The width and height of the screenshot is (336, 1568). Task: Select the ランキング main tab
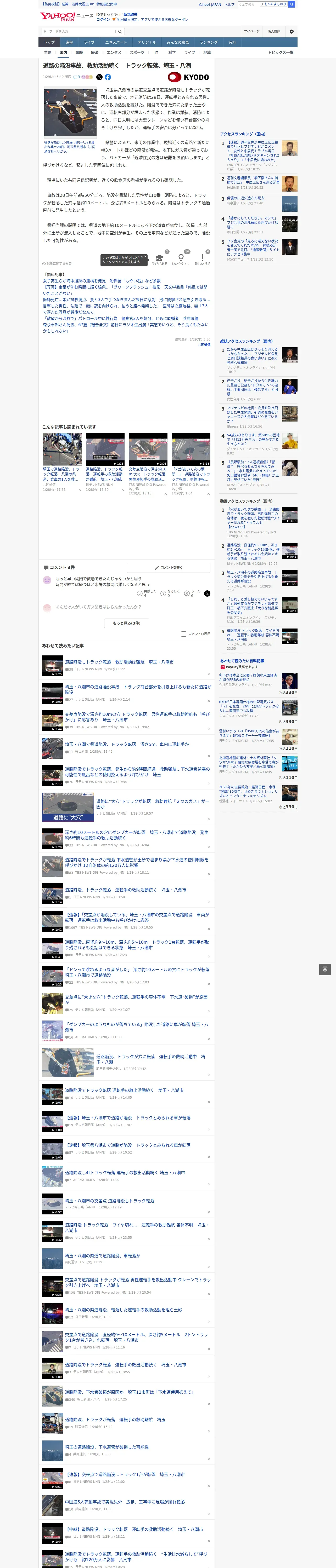[209, 43]
